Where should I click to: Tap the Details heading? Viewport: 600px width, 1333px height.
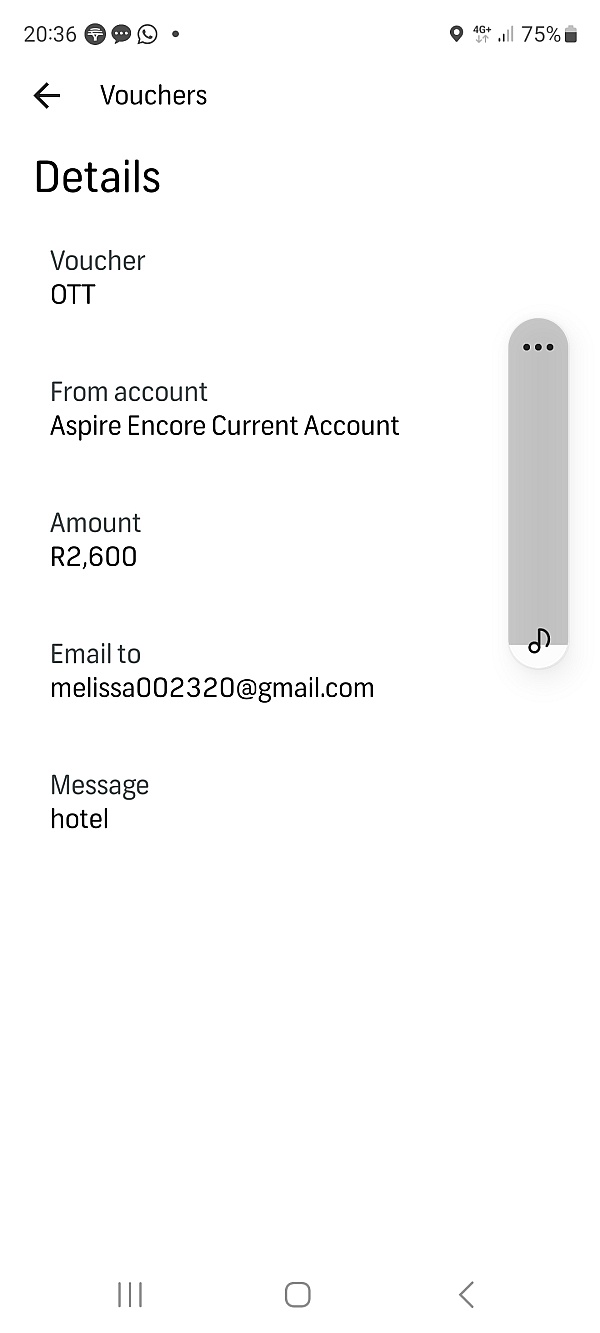[97, 177]
